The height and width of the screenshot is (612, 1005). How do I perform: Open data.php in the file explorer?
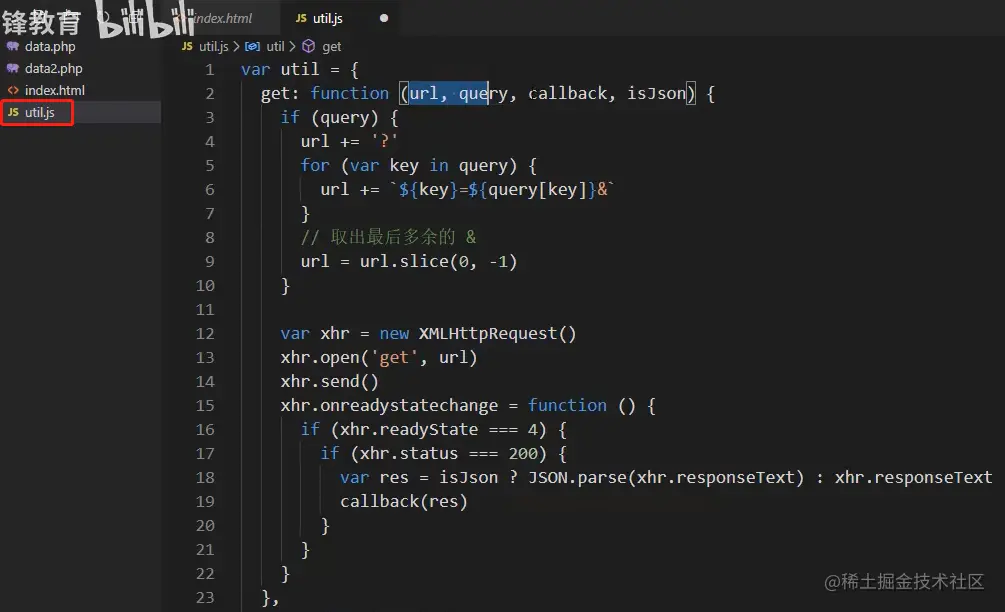click(49, 46)
